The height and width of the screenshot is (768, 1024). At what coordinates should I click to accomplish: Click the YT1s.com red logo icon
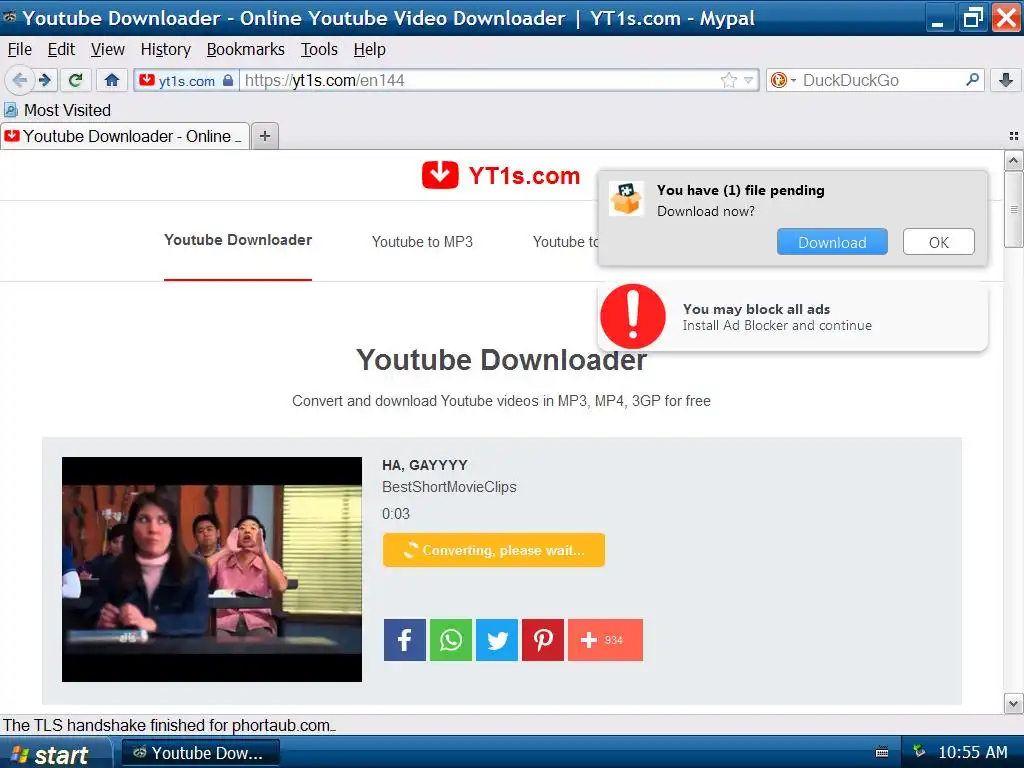[440, 175]
